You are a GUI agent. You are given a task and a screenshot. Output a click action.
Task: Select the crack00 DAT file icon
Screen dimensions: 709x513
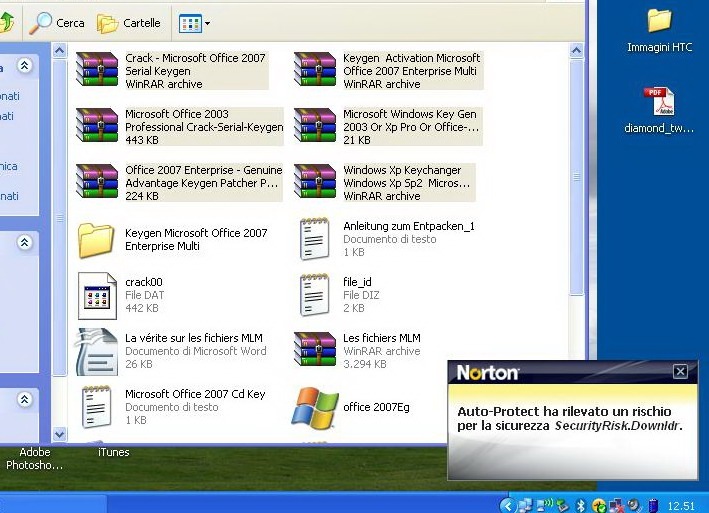[x=98, y=295]
